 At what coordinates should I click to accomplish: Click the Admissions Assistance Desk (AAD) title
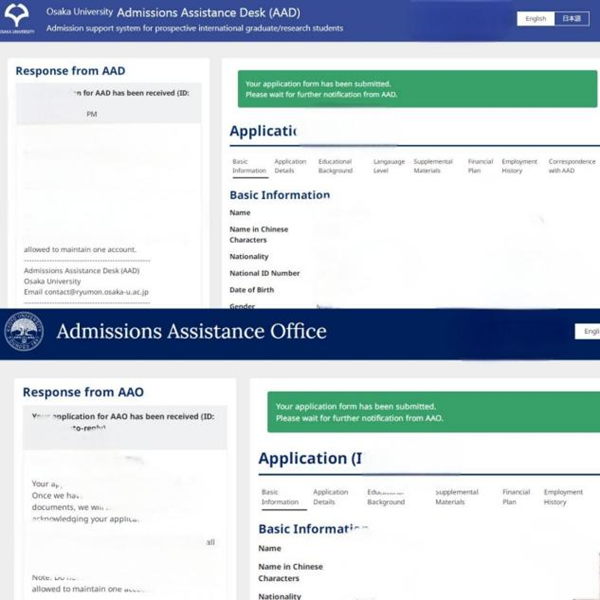tap(209, 13)
